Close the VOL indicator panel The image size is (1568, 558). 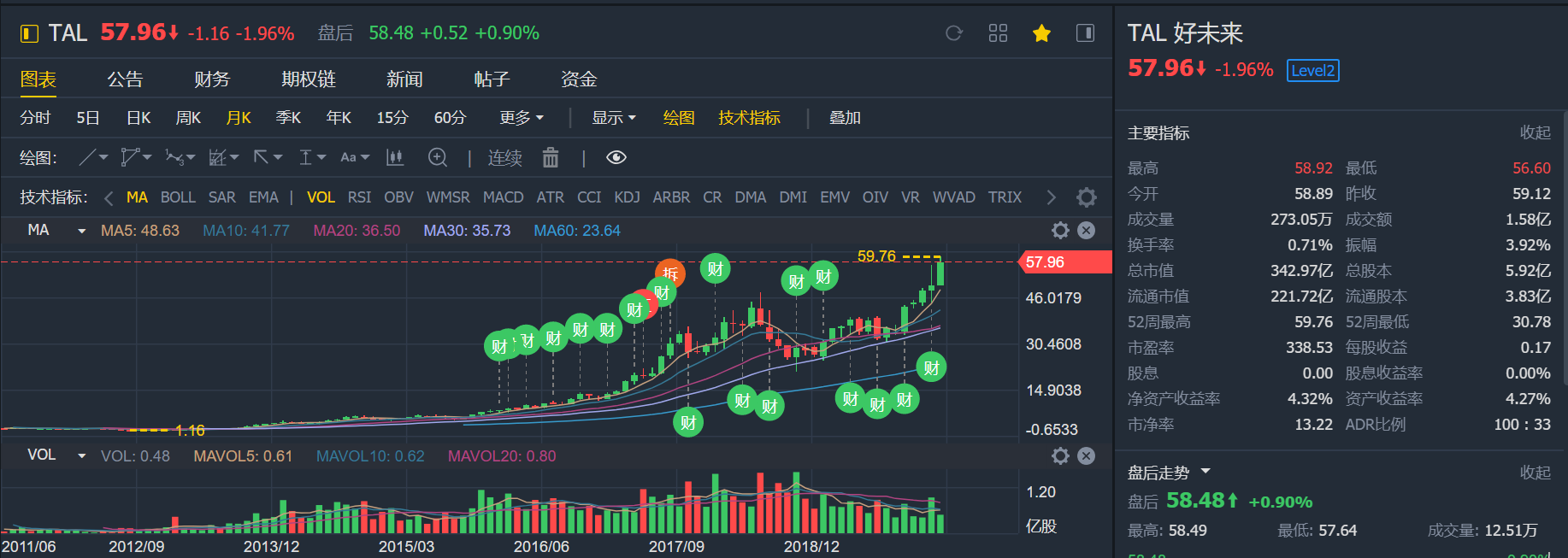coord(1087,456)
